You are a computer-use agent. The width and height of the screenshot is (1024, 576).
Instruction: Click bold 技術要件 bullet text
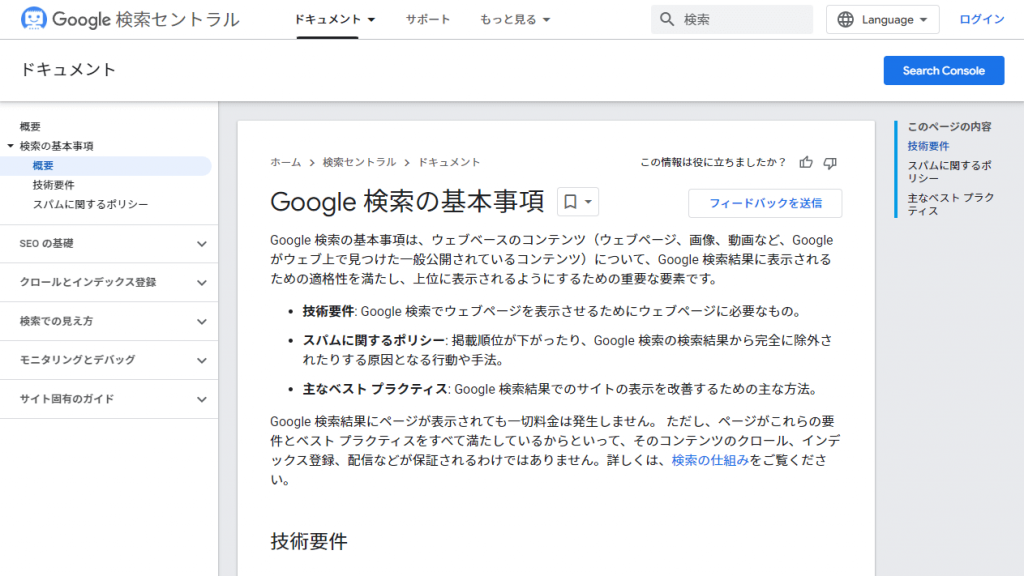tap(328, 312)
